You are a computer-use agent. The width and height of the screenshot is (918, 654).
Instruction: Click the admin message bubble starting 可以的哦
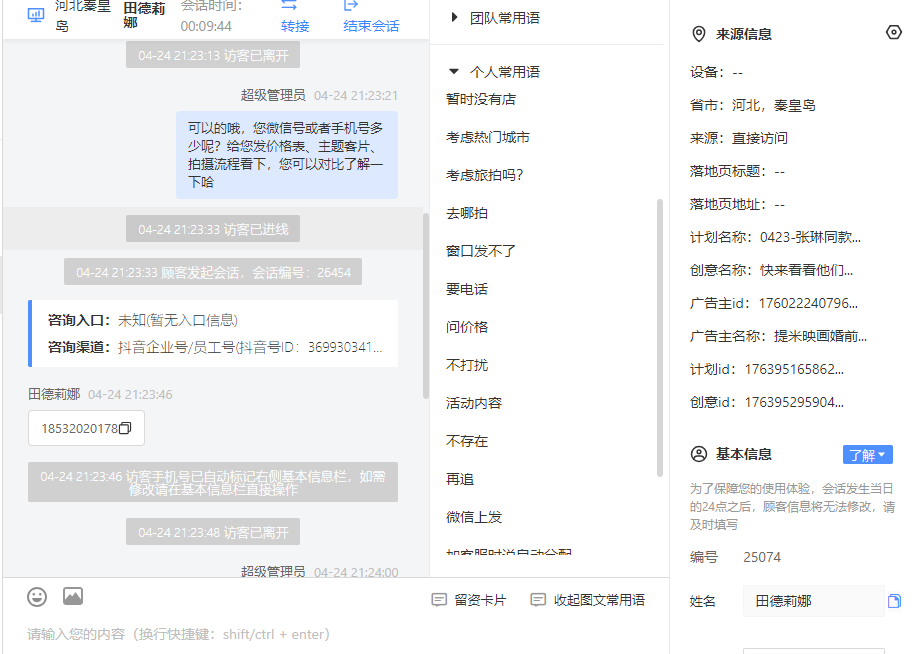click(x=287, y=155)
